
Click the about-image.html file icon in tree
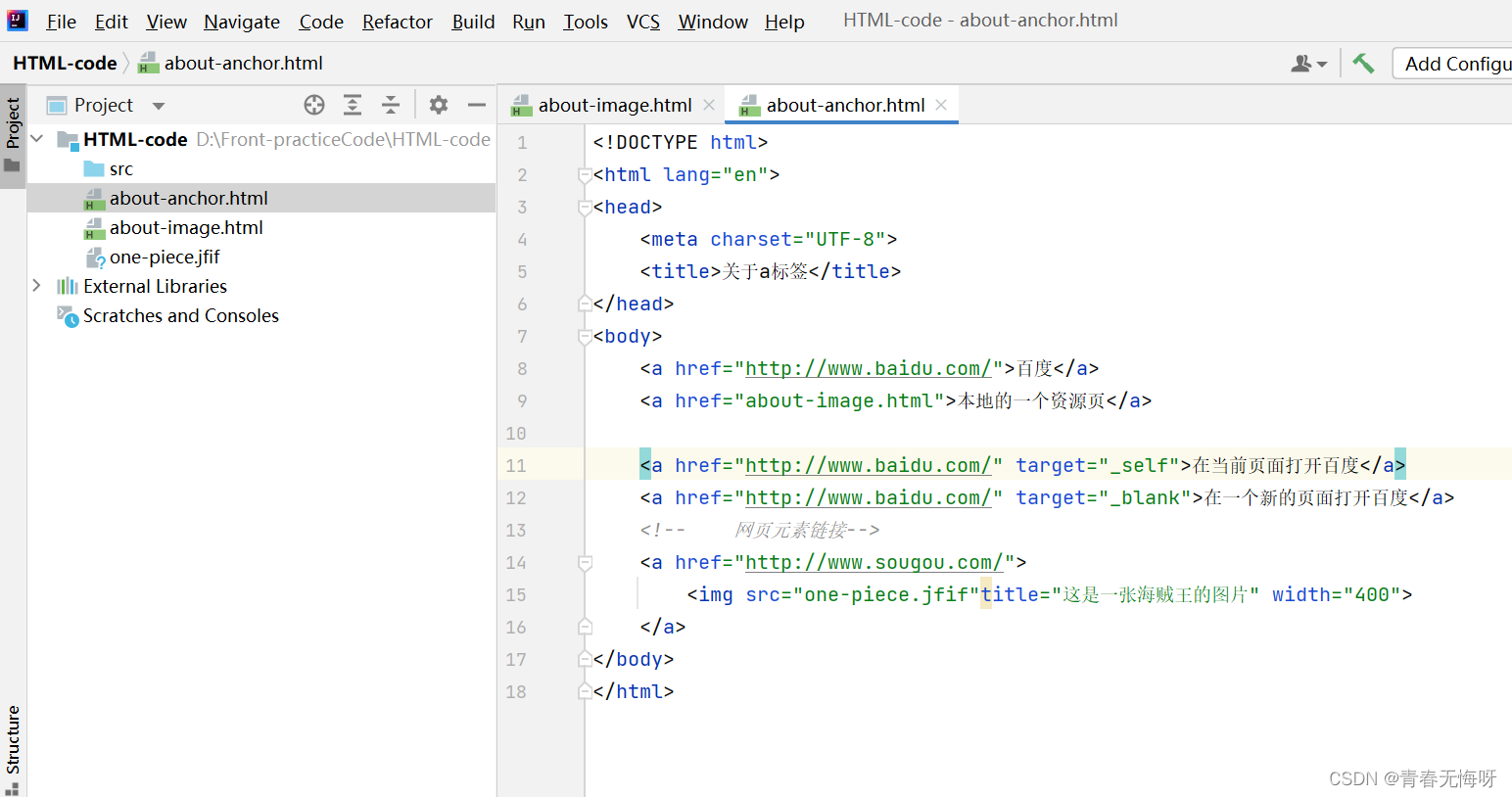(x=94, y=228)
